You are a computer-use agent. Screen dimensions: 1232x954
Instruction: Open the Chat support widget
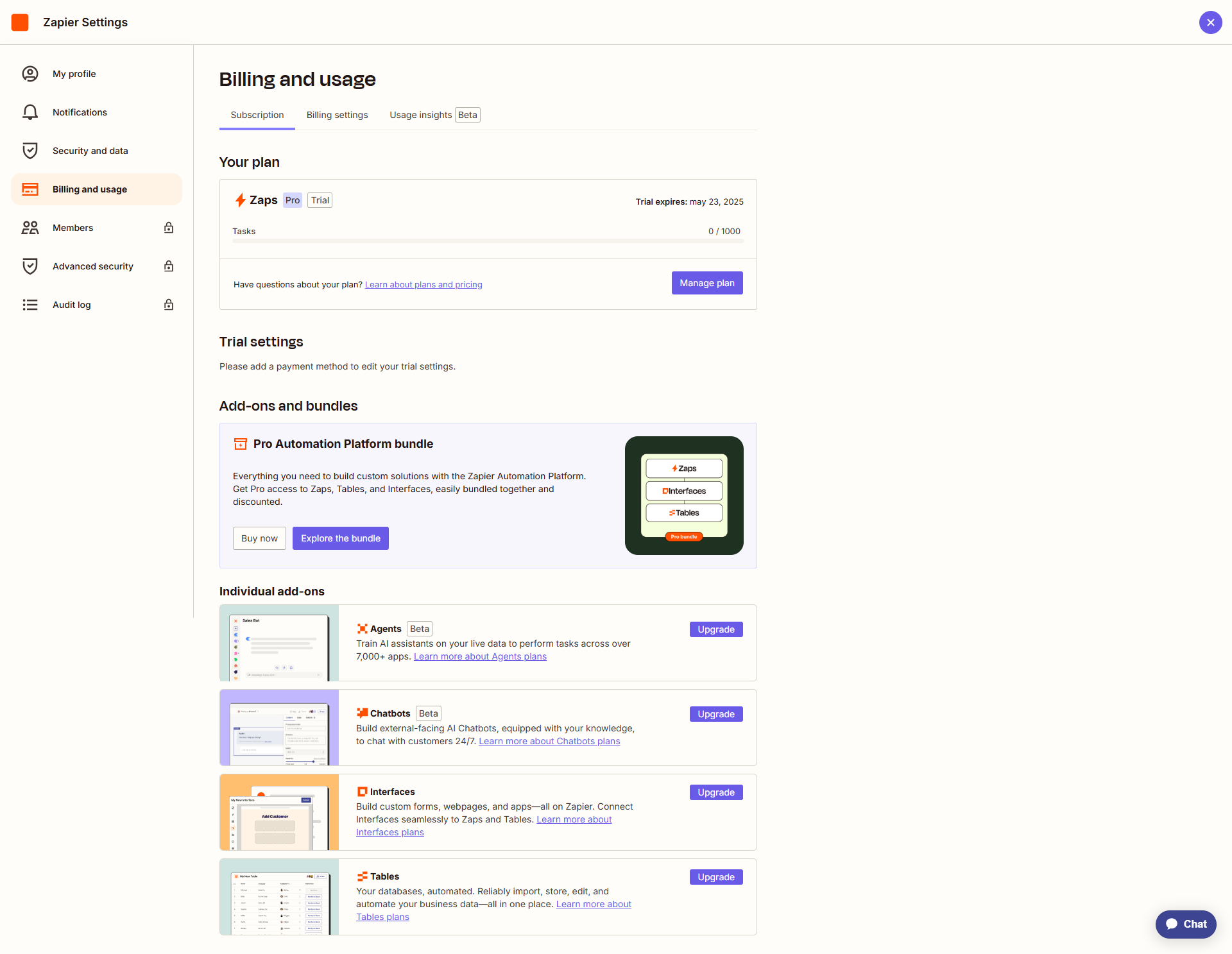pyautogui.click(x=1186, y=924)
